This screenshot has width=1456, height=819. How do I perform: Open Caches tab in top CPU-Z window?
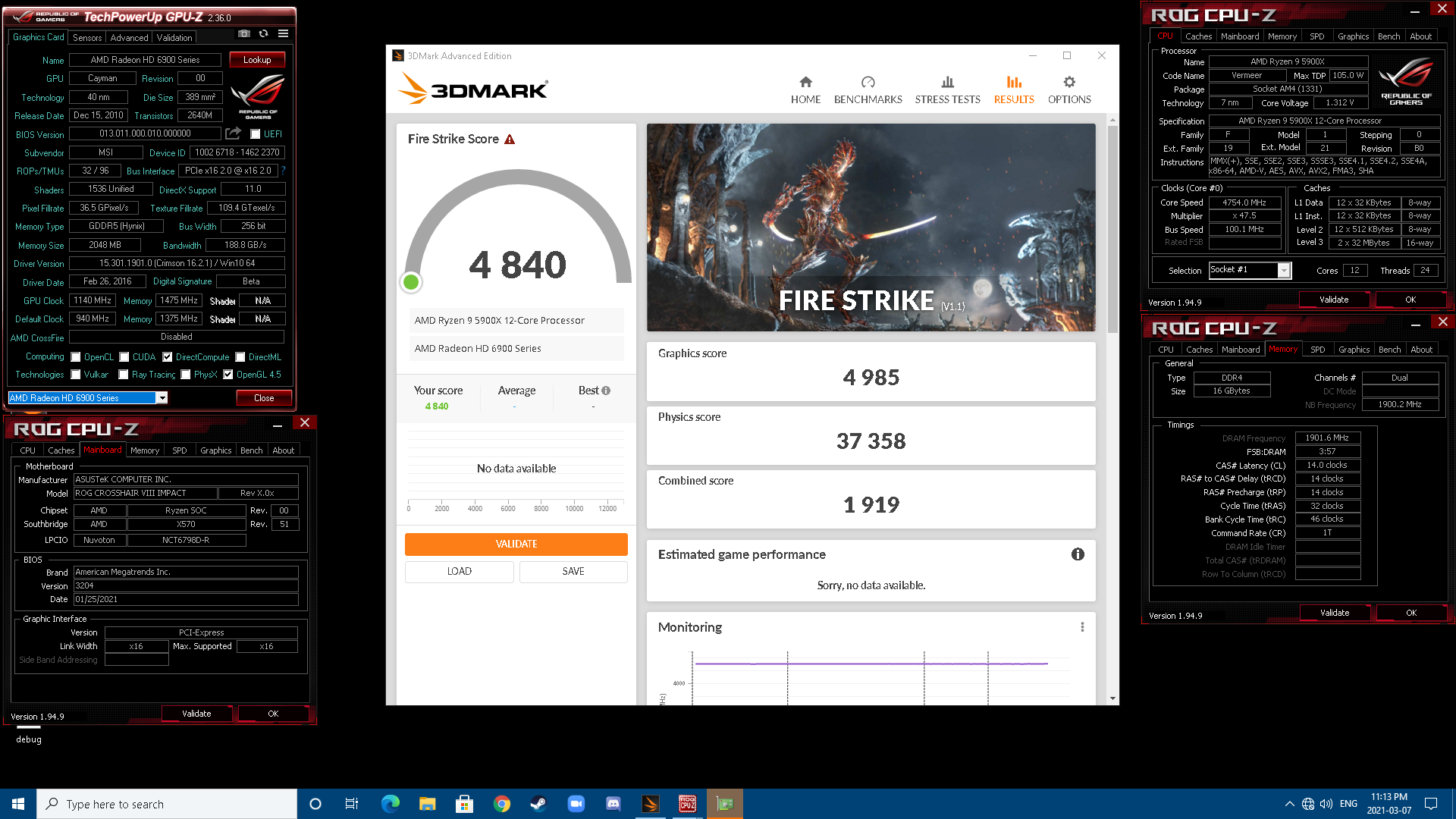pyautogui.click(x=1198, y=36)
